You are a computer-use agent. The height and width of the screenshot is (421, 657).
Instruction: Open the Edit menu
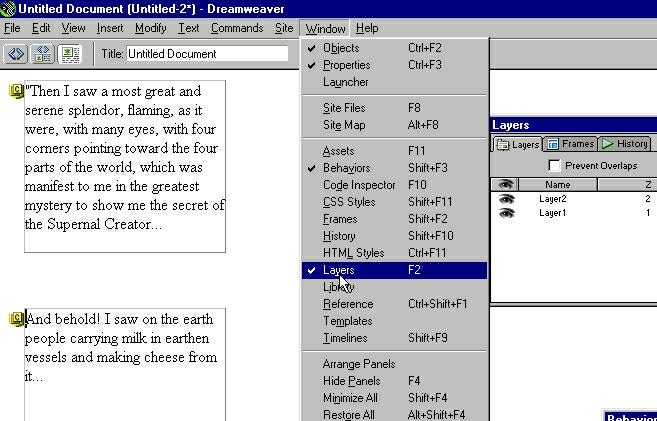coord(41,28)
